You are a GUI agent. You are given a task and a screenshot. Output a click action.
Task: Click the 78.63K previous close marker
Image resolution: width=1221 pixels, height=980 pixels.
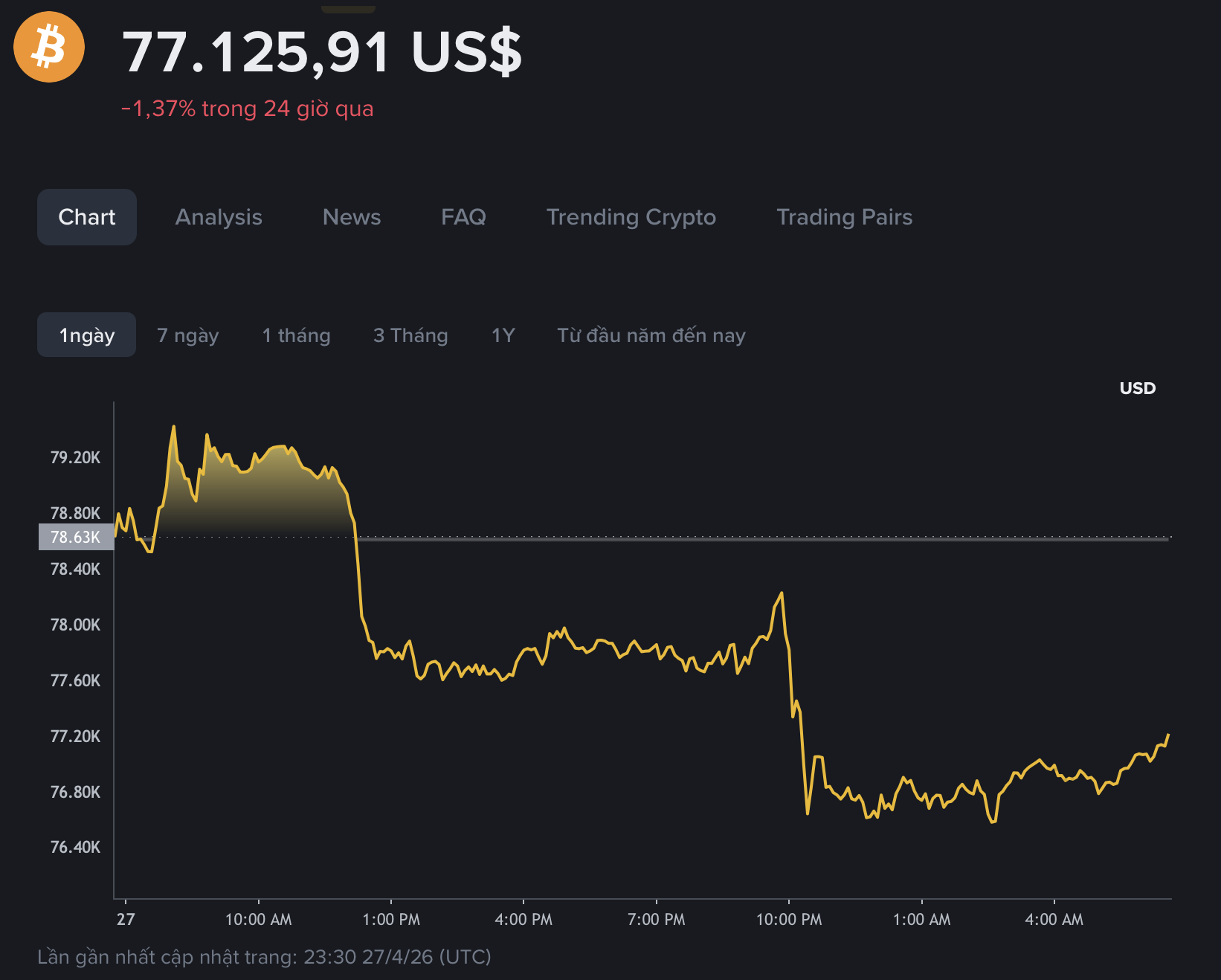pyautogui.click(x=74, y=536)
